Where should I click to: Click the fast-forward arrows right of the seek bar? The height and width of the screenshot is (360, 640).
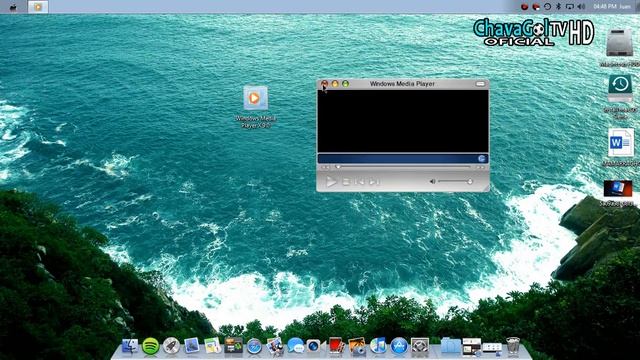pyautogui.click(x=480, y=167)
